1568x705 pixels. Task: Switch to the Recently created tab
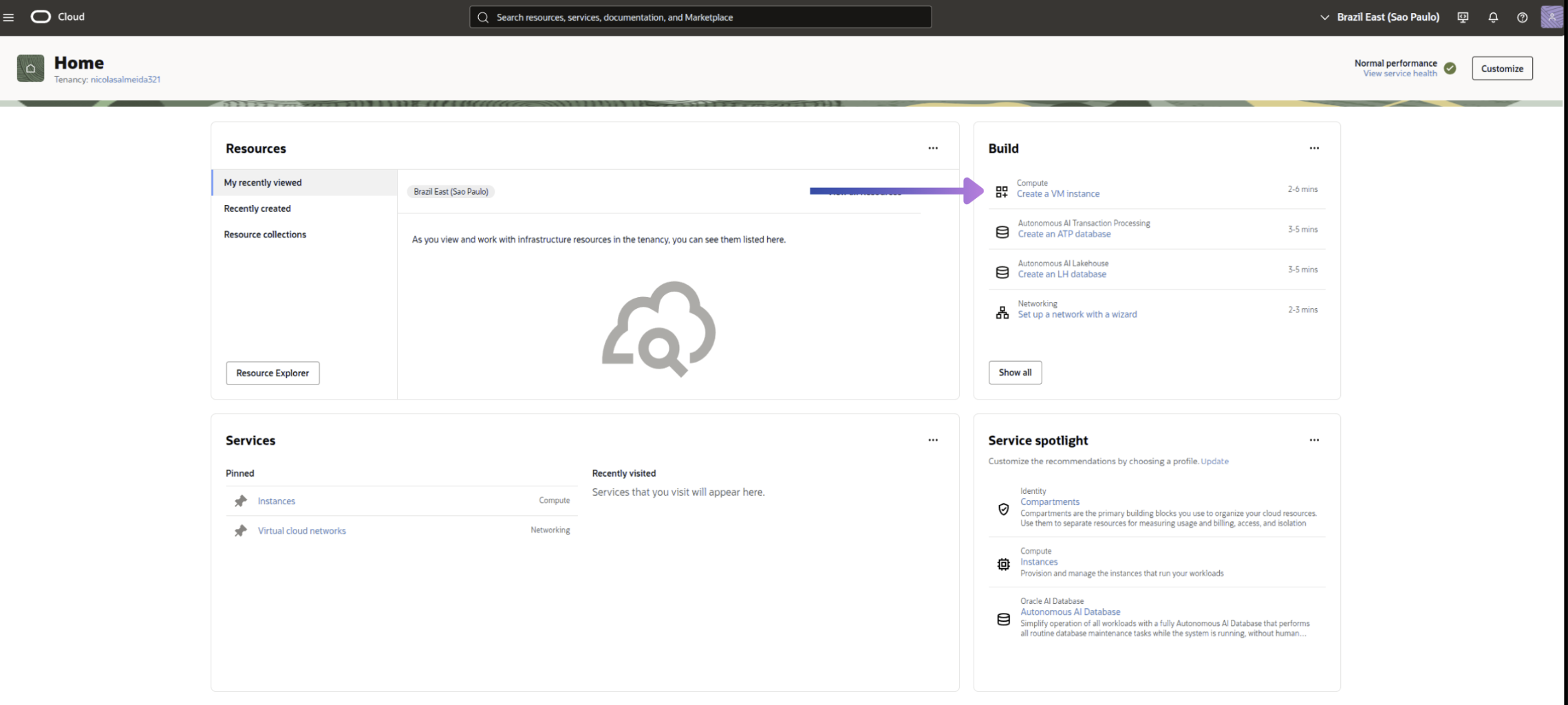(x=257, y=208)
